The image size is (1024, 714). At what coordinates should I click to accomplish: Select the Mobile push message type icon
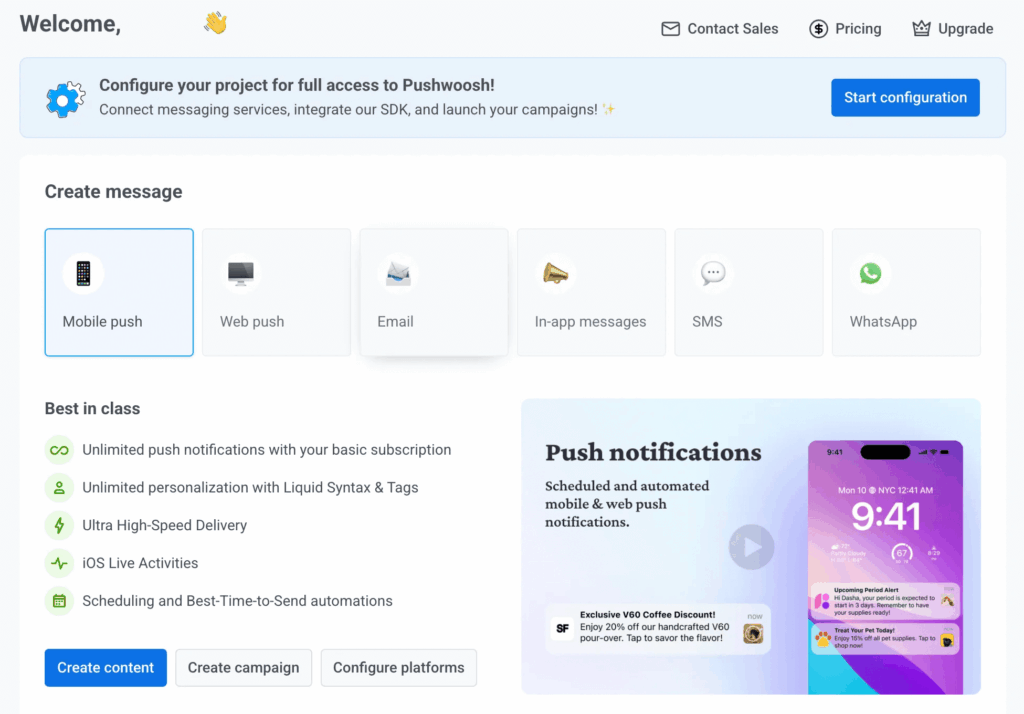83,272
